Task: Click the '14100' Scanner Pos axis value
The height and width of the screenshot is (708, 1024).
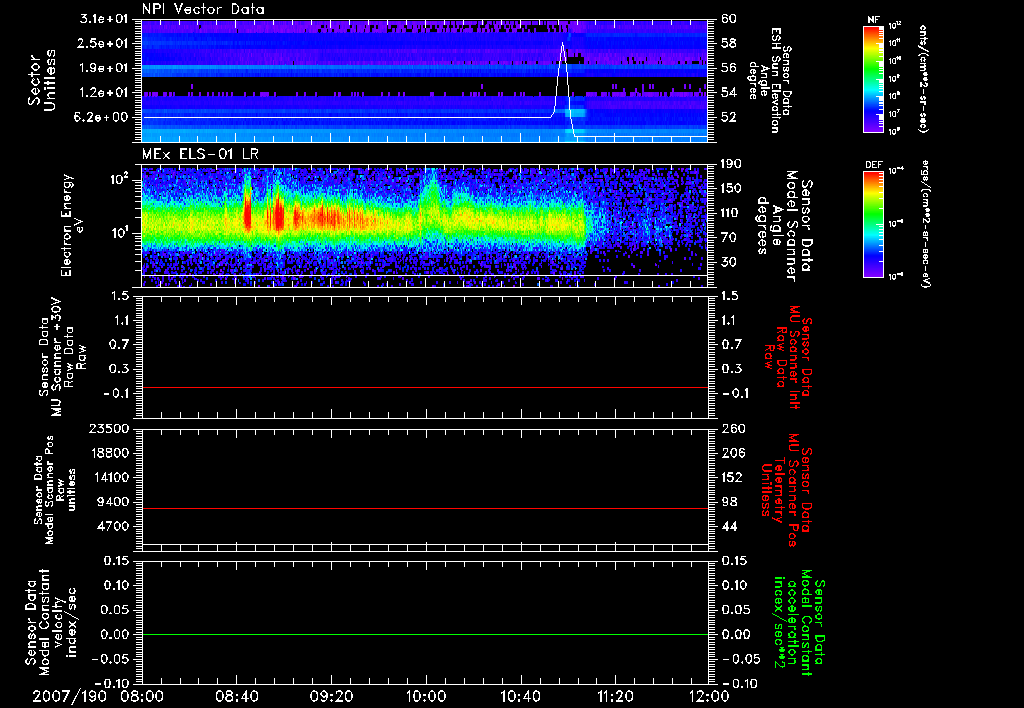Action: coord(110,477)
